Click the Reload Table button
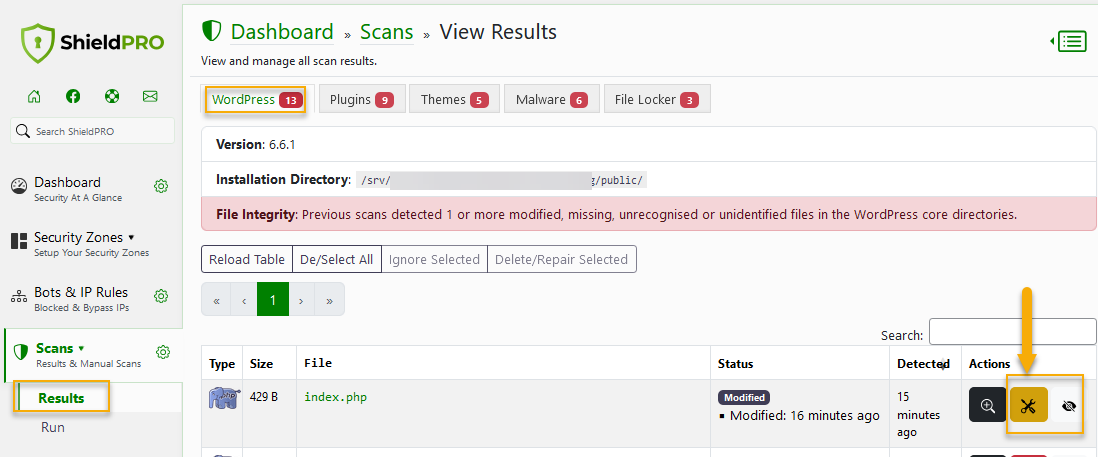1098x457 pixels. 246,259
